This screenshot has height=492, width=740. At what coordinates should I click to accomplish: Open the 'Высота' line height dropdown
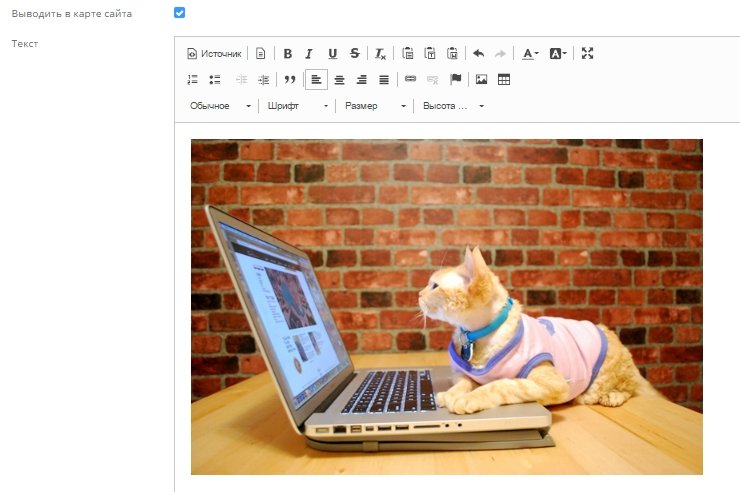(x=453, y=106)
